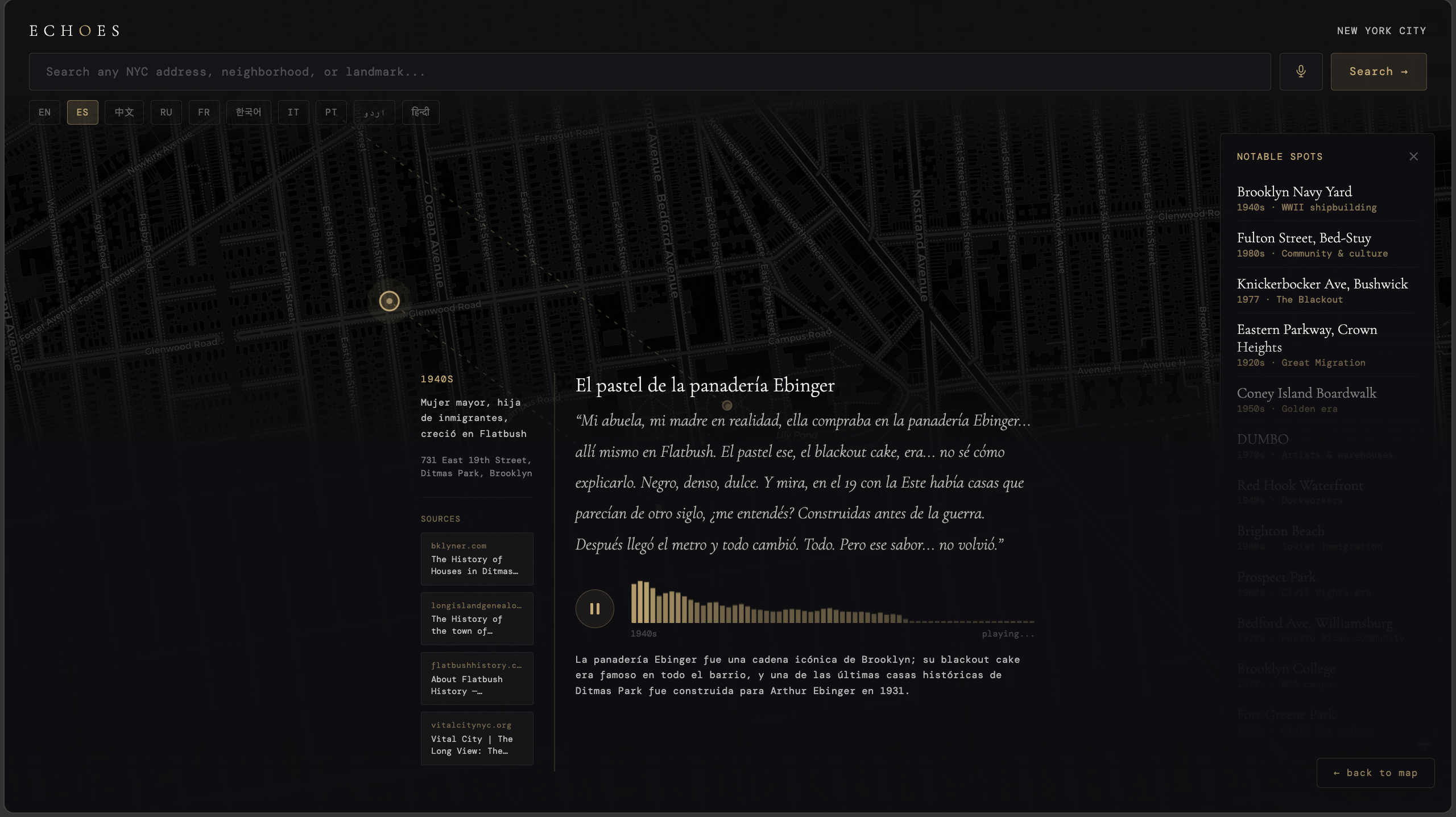Switch language to 中文
The image size is (1456, 817).
click(124, 113)
